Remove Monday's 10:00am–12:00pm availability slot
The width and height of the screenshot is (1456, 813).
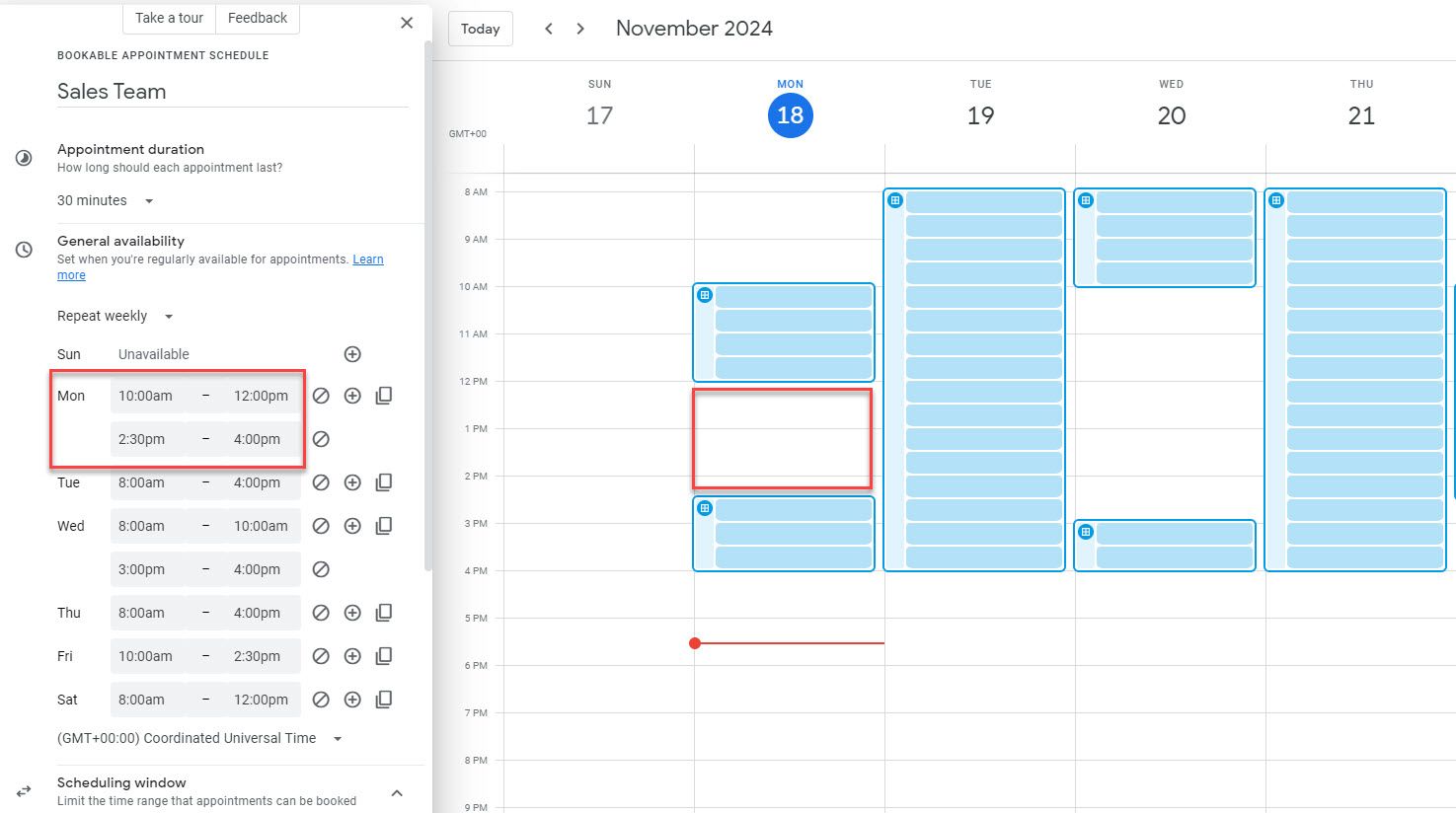pos(321,395)
